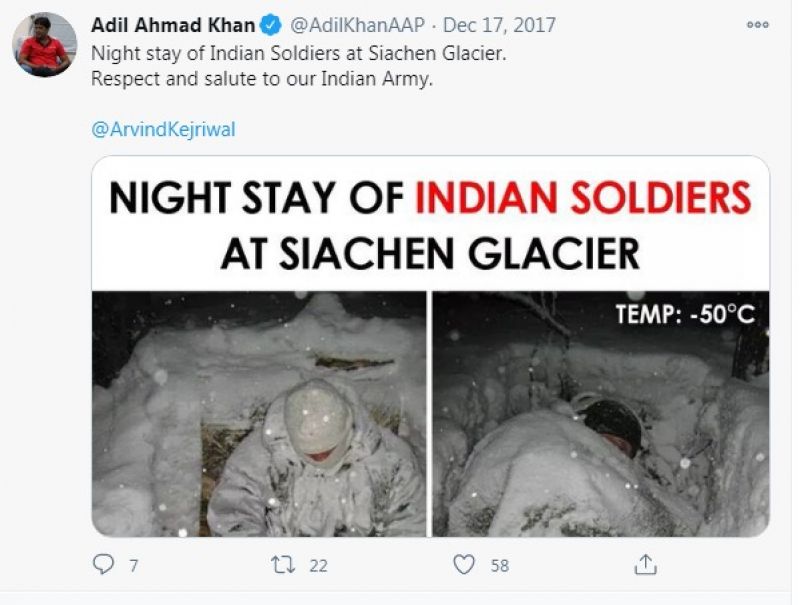Viewport: 800px width, 605px height.
Task: Click the reply speech bubble icon
Action: tap(104, 565)
